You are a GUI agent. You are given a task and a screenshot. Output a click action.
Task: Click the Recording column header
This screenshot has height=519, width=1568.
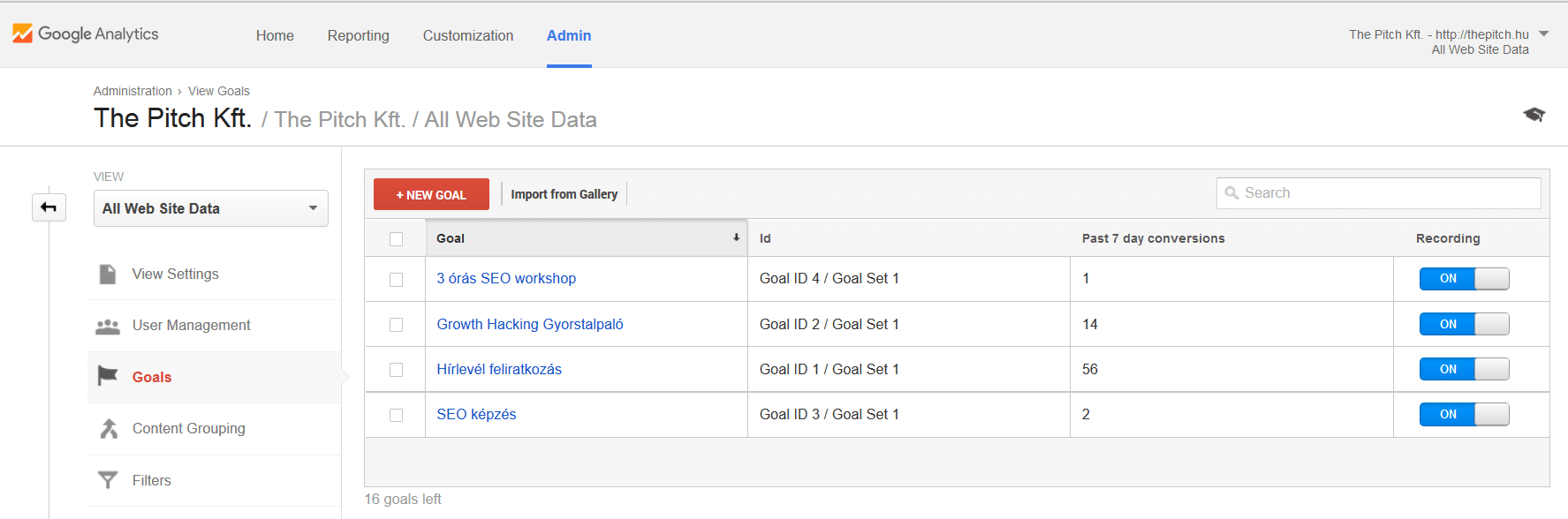coord(1448,238)
